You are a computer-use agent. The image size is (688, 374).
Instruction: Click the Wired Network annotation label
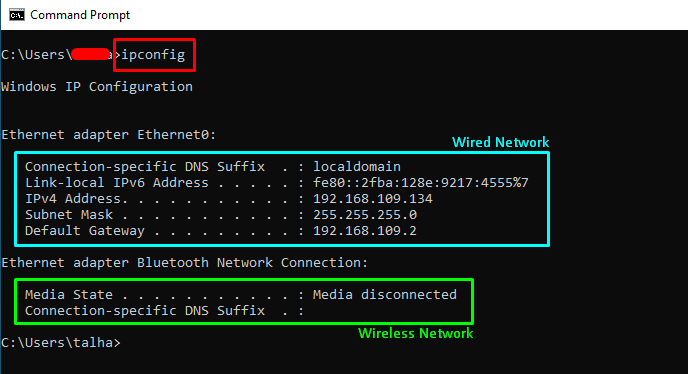pos(500,142)
